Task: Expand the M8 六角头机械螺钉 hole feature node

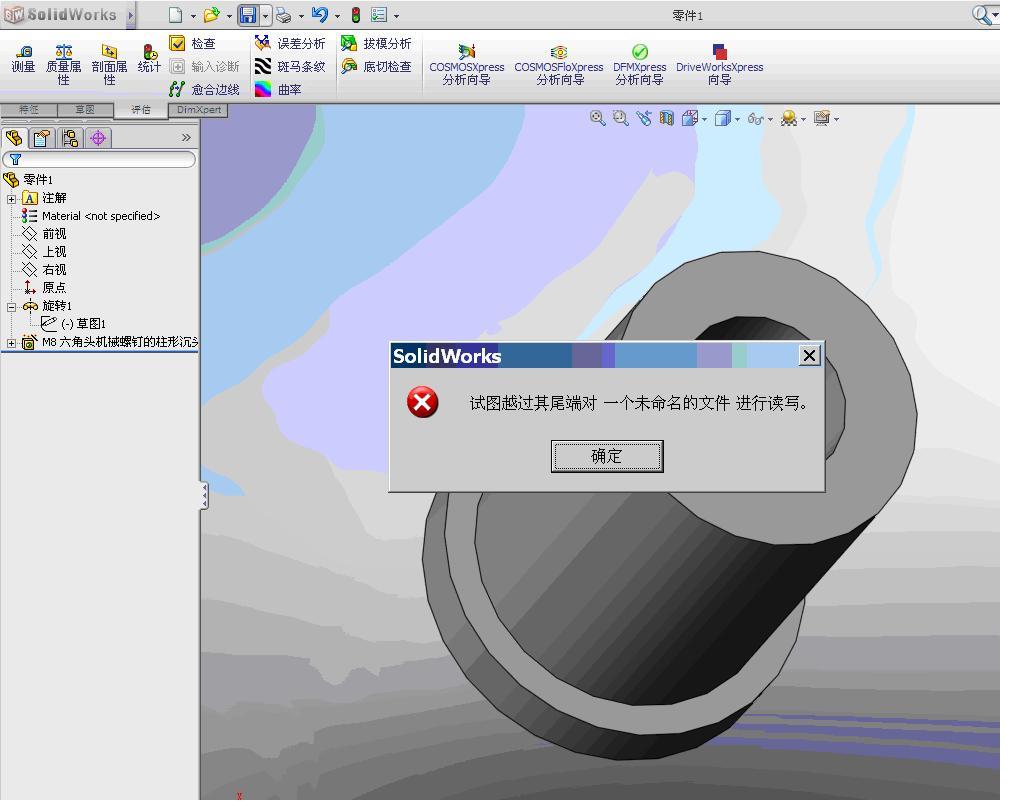Action: pos(11,344)
